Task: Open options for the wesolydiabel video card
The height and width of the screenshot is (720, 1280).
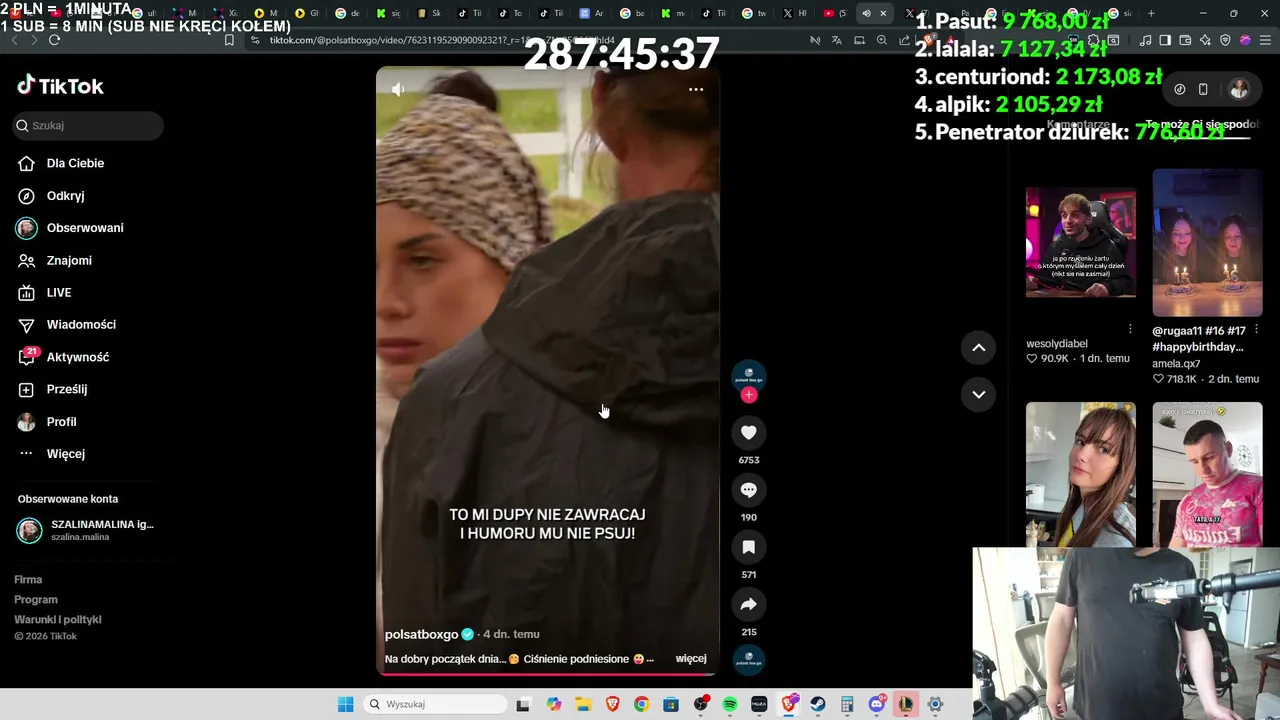Action: 1130,329
